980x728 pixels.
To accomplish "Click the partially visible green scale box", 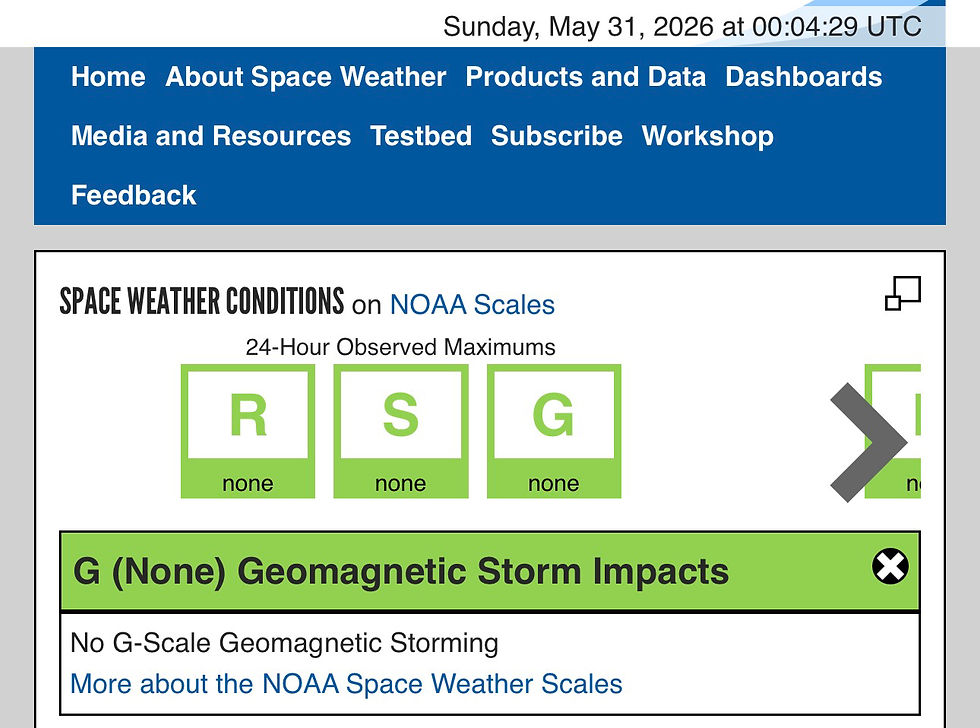I will point(892,431).
